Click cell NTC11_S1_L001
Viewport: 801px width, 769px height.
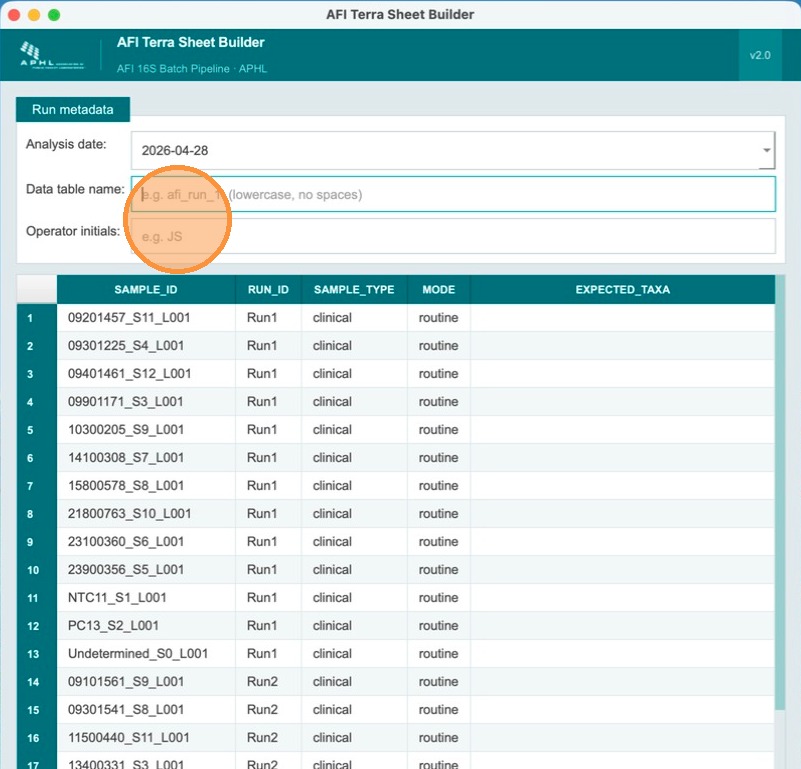click(146, 598)
